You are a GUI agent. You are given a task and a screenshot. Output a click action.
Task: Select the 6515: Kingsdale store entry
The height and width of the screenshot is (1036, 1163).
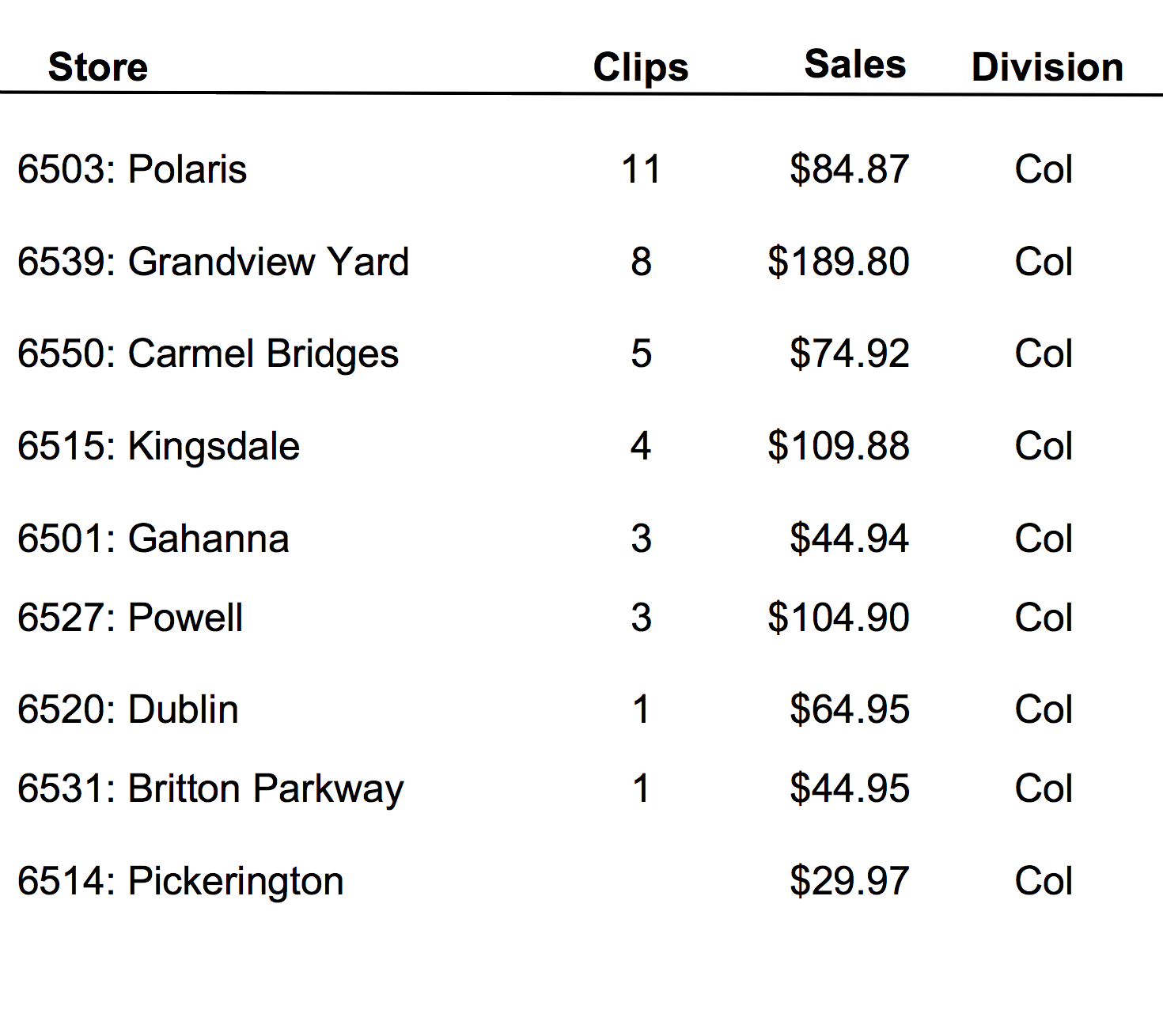pyautogui.click(x=159, y=447)
